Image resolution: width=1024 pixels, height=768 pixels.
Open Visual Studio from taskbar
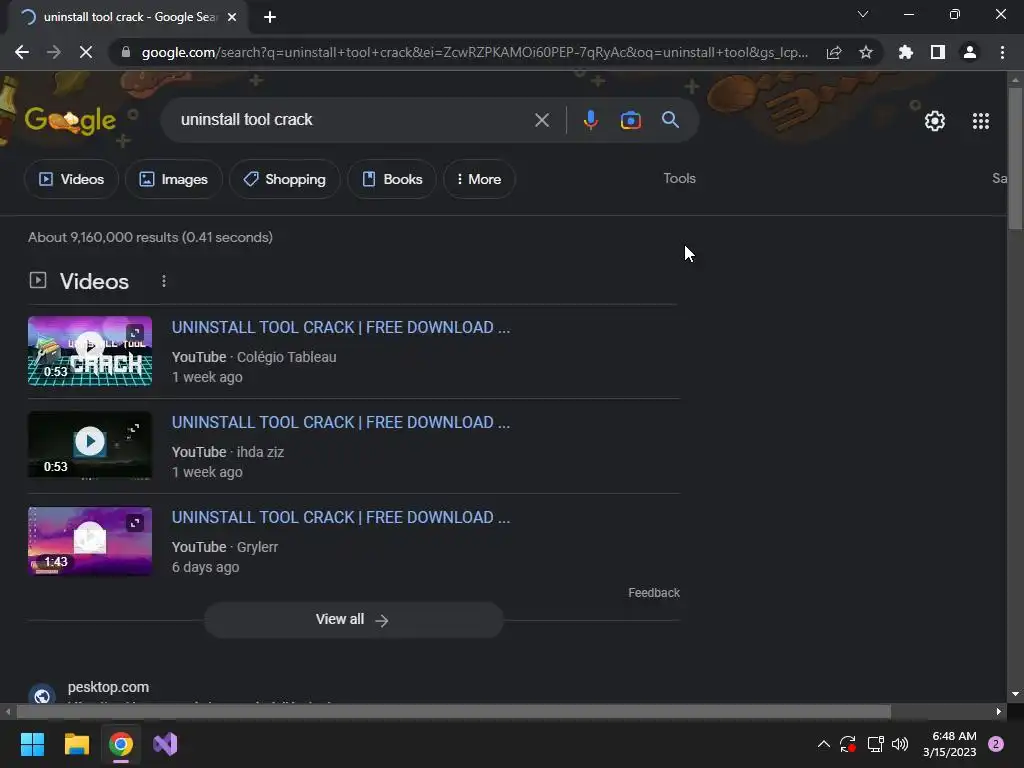165,744
